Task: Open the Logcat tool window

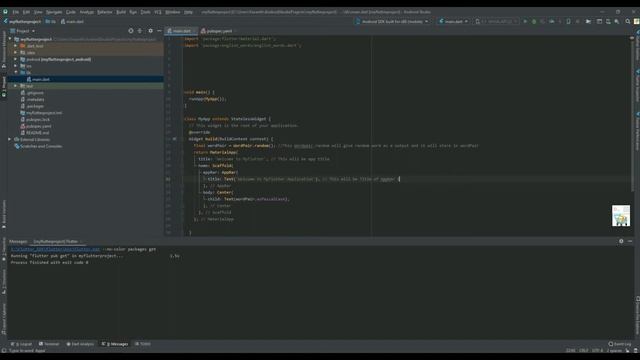Action: point(21,344)
